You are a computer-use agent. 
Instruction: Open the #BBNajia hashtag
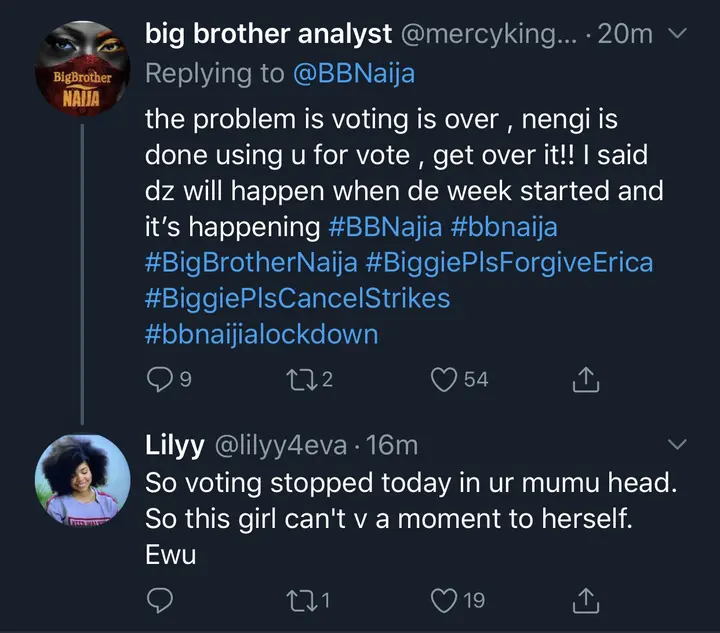tap(385, 226)
